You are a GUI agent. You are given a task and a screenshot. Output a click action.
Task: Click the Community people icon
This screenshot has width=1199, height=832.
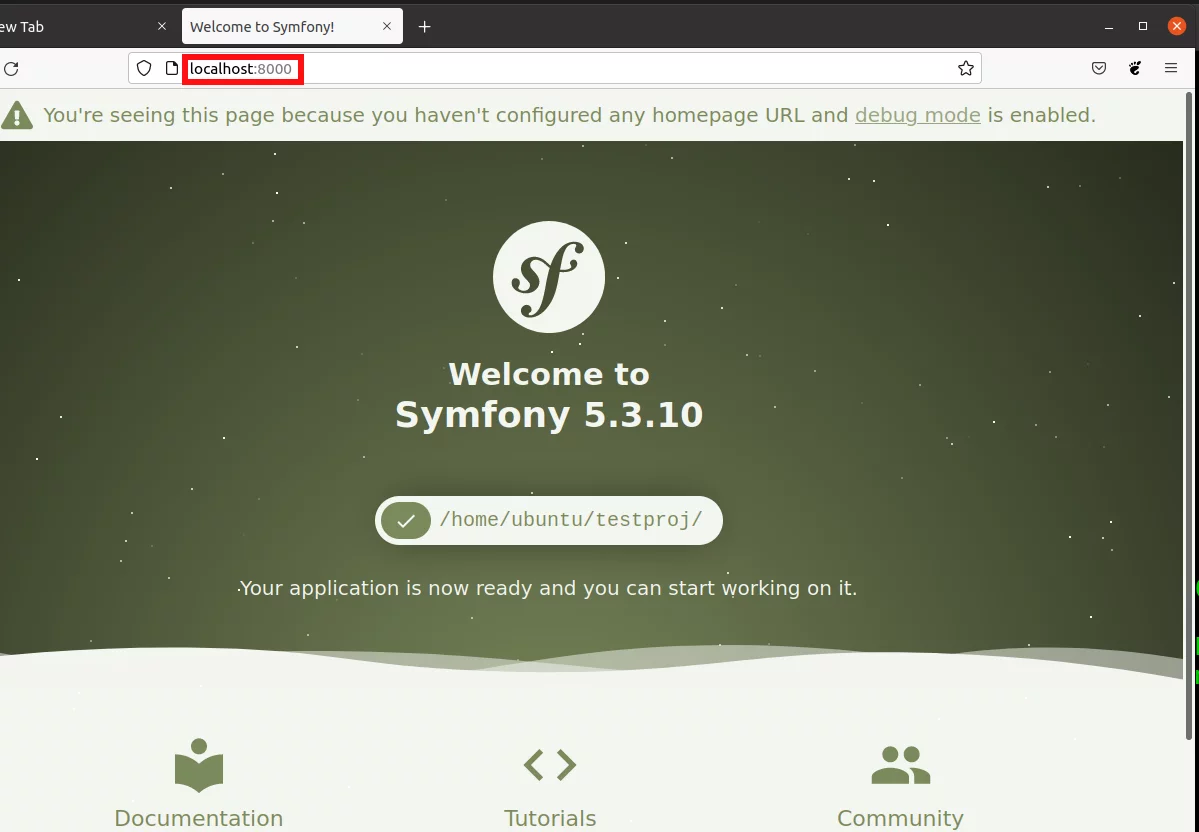click(901, 765)
